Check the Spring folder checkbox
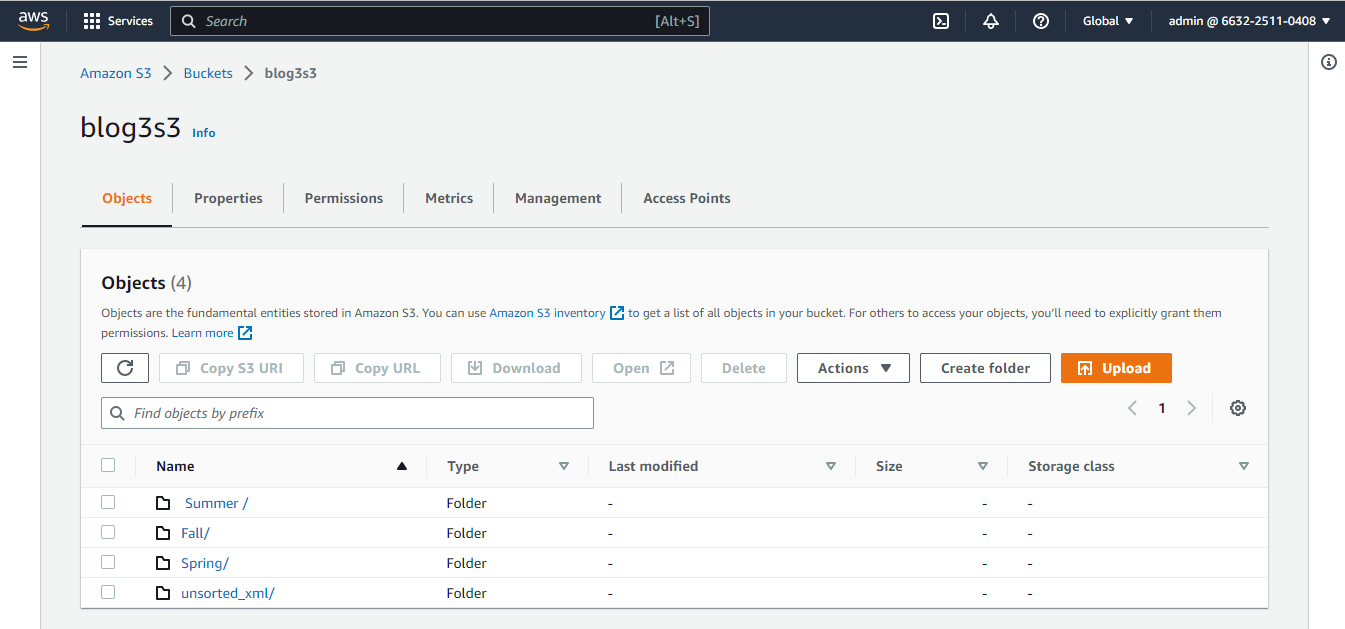The height and width of the screenshot is (629, 1345). tap(108, 562)
